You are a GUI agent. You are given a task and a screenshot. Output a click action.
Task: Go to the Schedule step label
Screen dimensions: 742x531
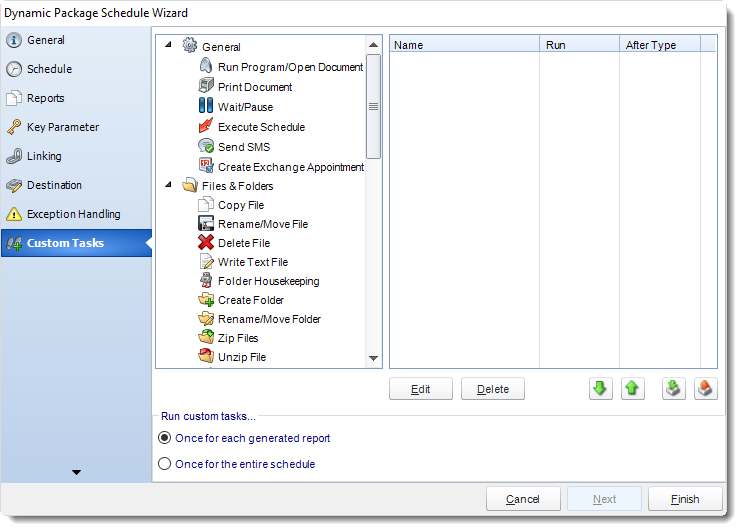pyautogui.click(x=50, y=69)
